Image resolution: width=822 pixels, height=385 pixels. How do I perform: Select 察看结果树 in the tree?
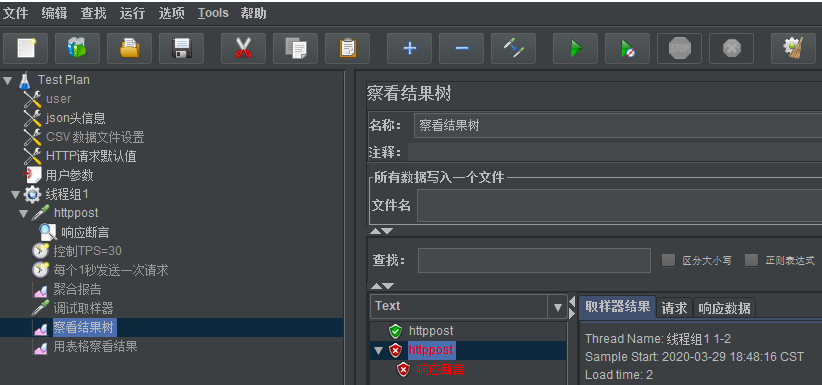click(x=84, y=328)
